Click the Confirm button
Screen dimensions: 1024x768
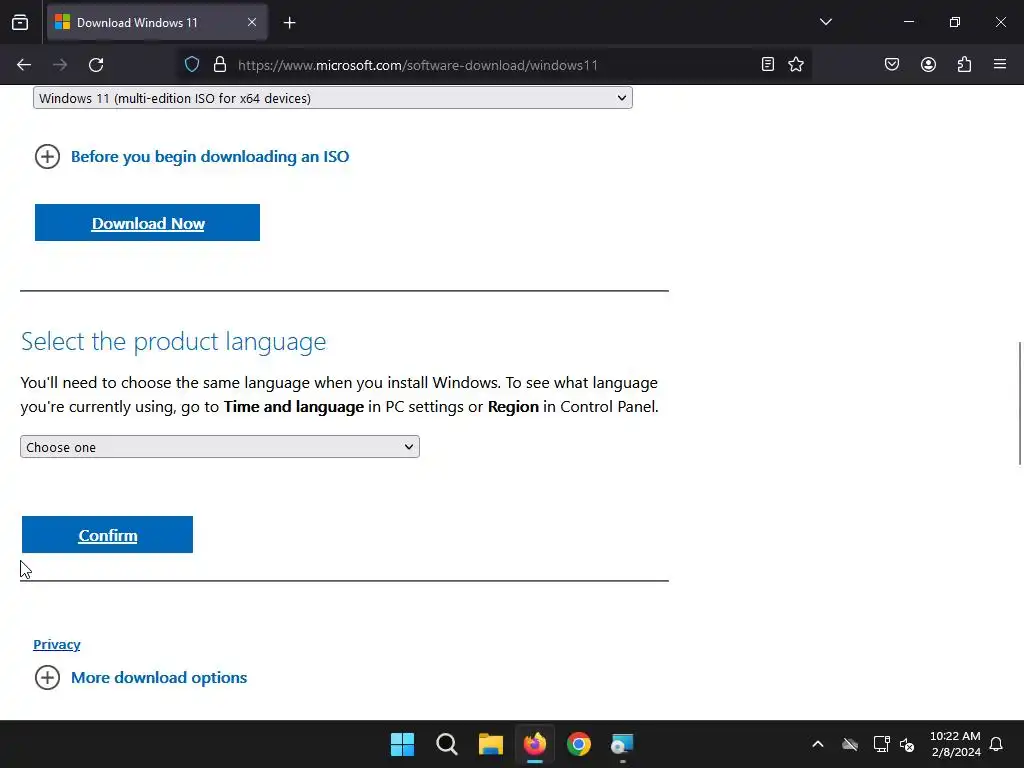108,535
